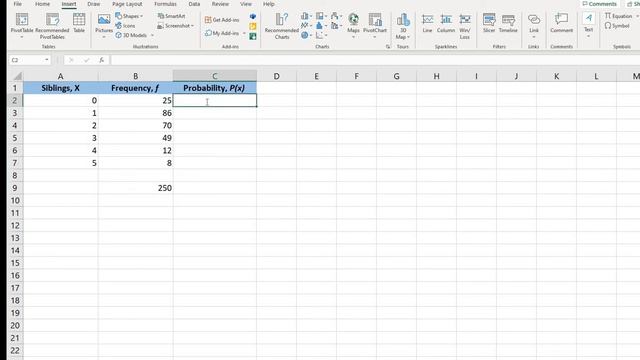Insert a hierarchy chart
This screenshot has height=360, width=640.
tap(321, 16)
